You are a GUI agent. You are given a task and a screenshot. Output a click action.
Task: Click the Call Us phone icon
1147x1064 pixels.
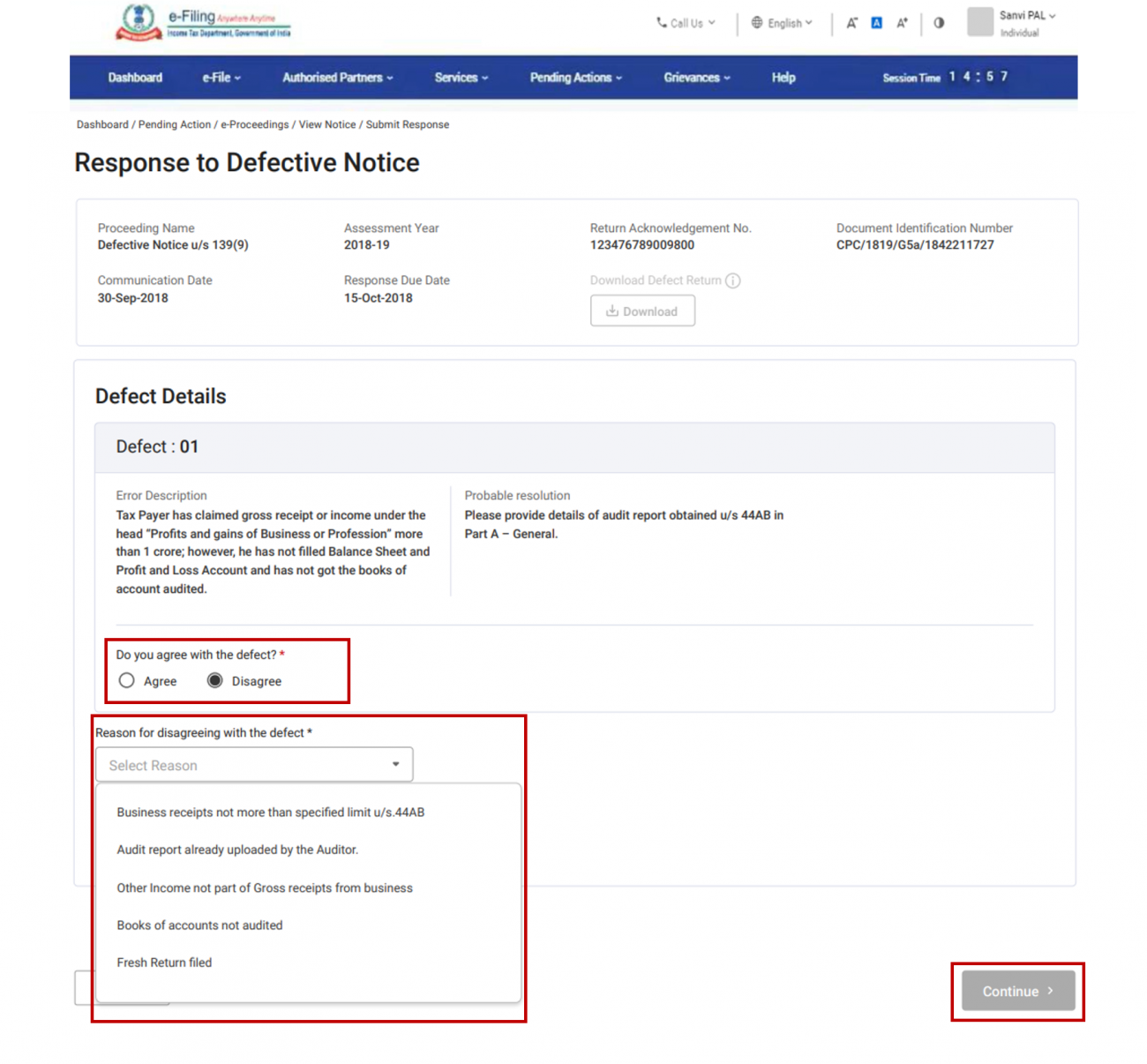coord(662,23)
